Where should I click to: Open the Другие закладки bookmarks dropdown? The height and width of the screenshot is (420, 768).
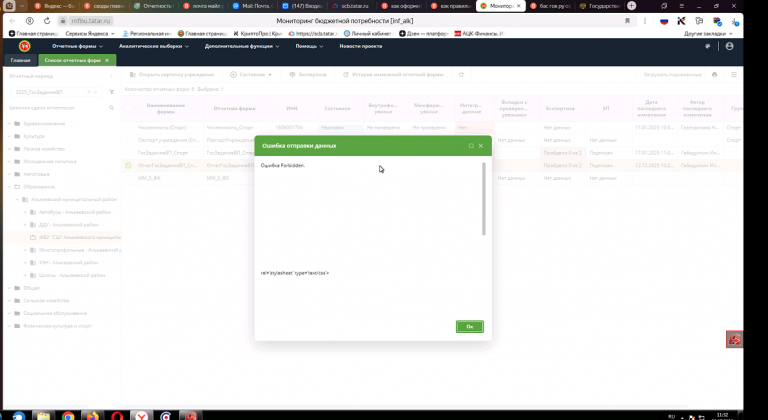(708, 33)
